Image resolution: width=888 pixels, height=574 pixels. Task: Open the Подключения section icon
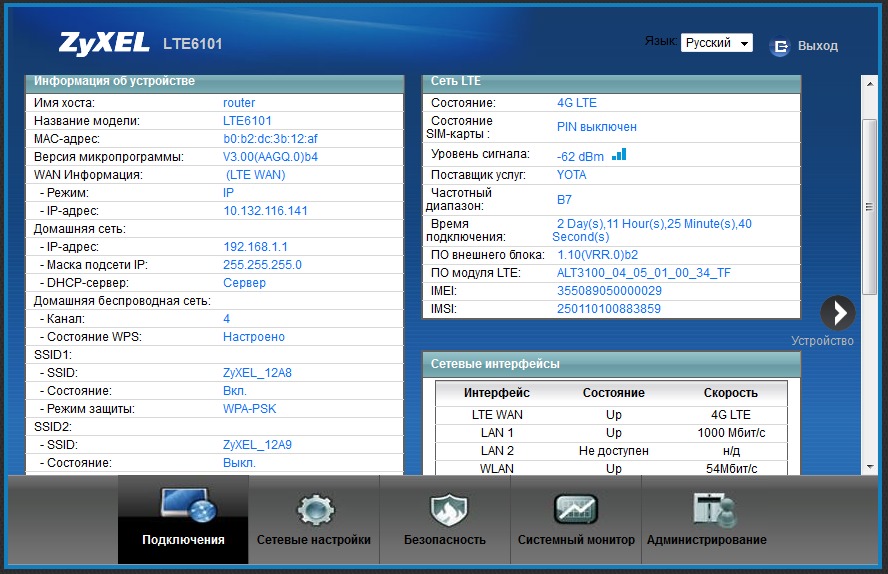(188, 505)
